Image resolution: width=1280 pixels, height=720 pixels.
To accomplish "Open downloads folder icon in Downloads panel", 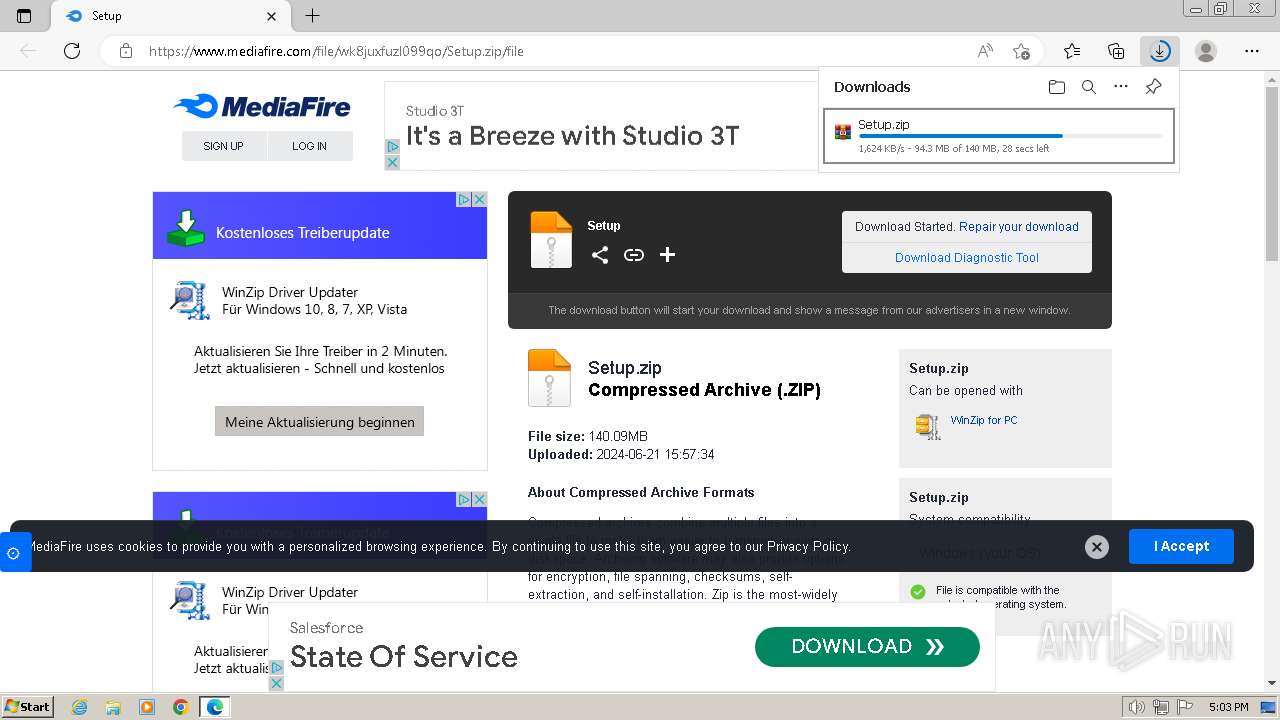I will (1057, 87).
